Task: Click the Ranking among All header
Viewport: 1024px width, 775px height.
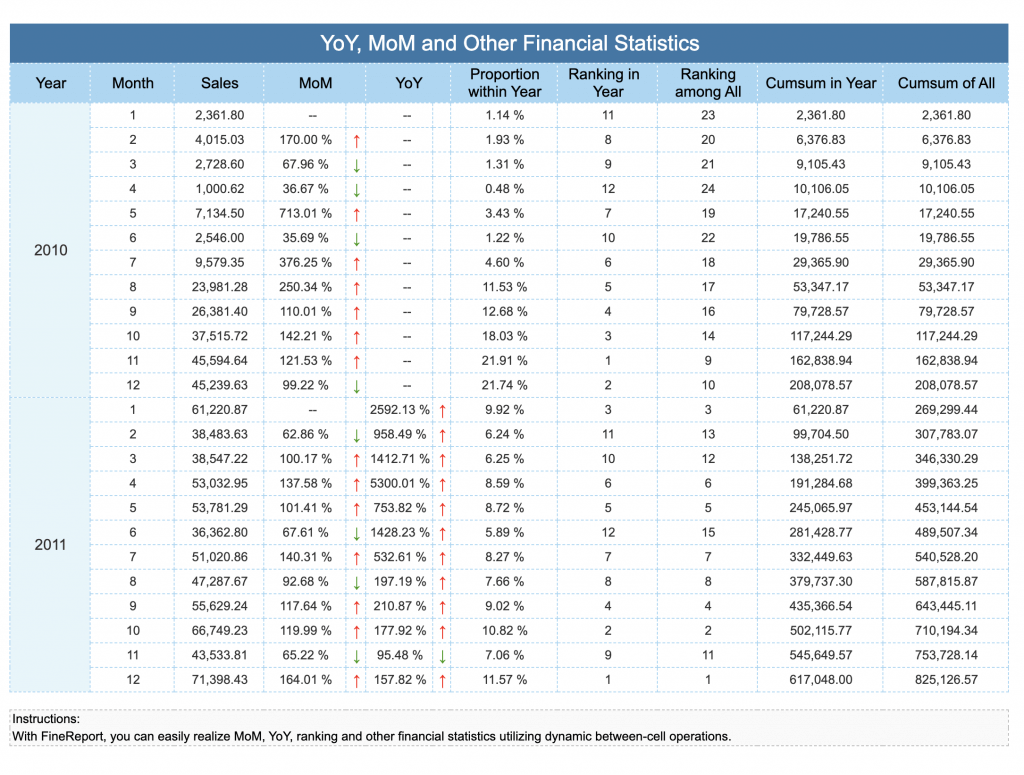Action: 708,83
